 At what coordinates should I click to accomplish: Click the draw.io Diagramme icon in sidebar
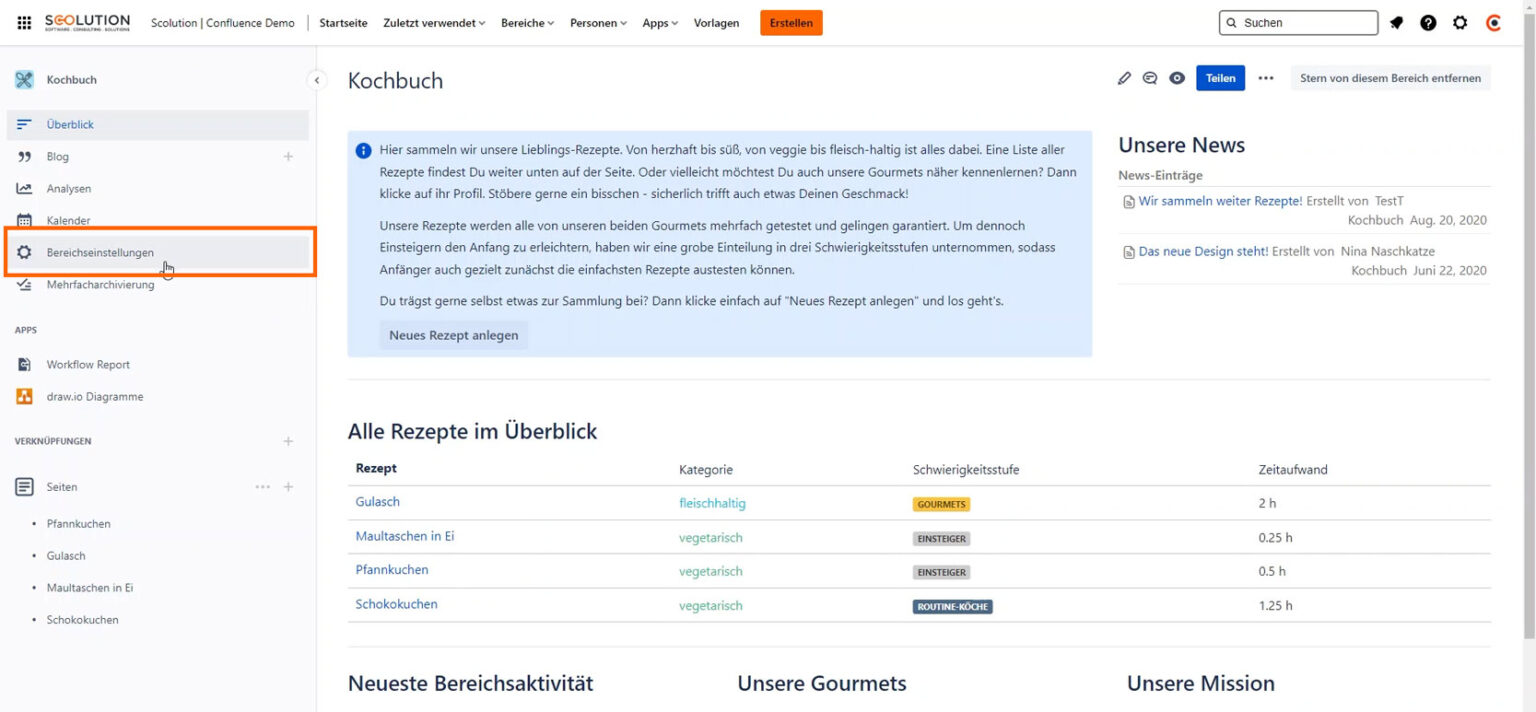tap(24, 397)
